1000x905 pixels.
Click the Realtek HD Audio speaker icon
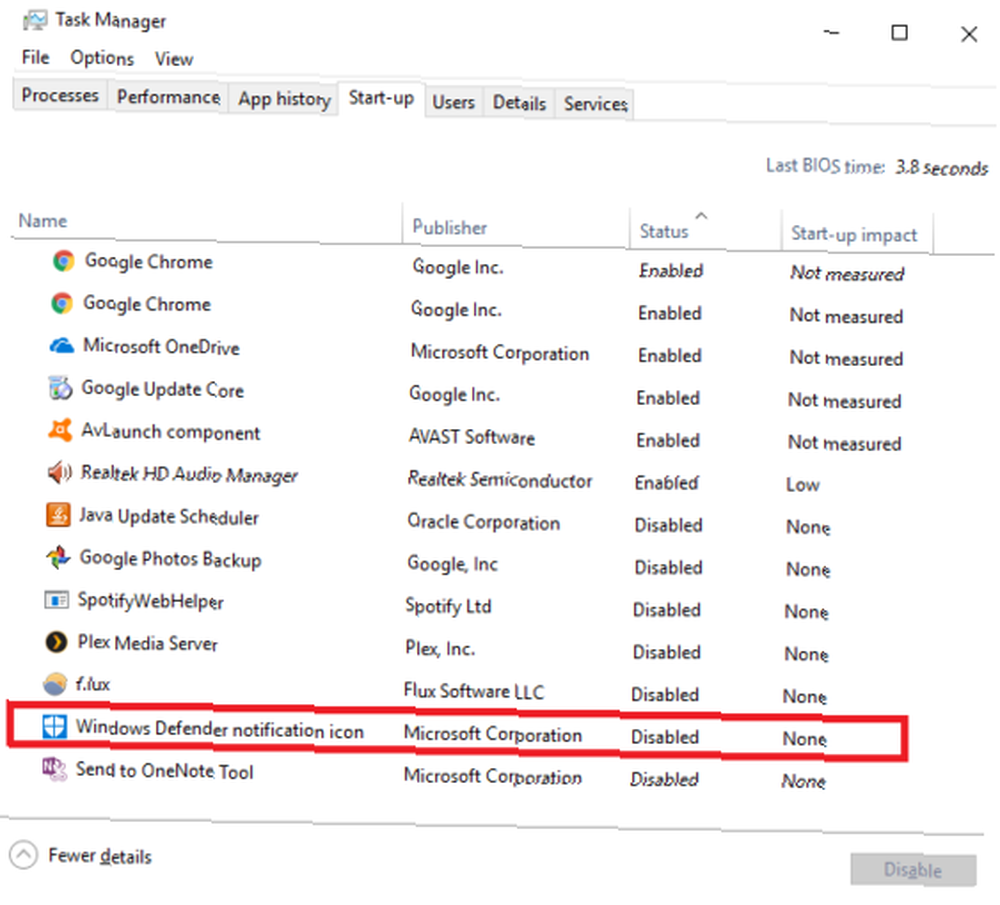(x=59, y=473)
